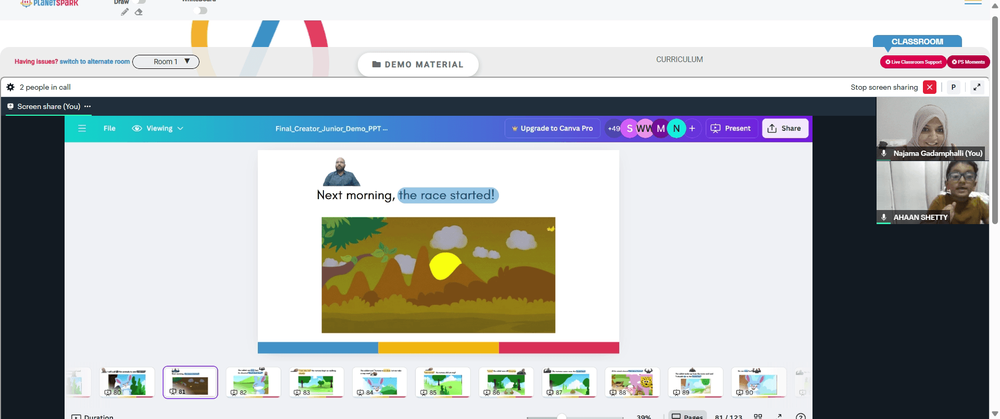Select slide thumbnail 88
The height and width of the screenshot is (419, 1000).
click(x=632, y=382)
